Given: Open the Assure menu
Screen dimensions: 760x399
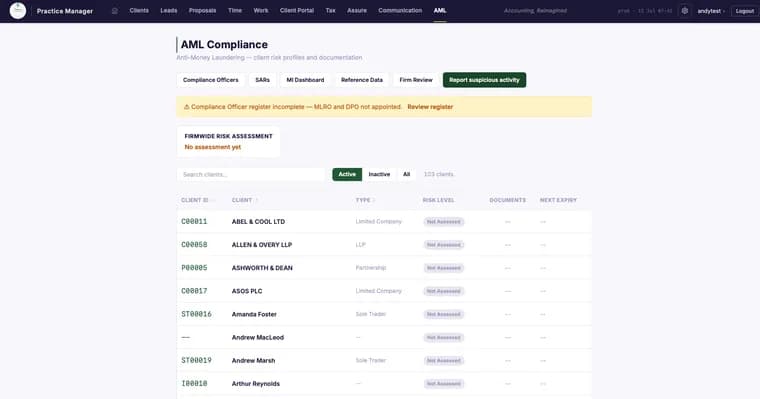Looking at the screenshot, I should click(357, 11).
